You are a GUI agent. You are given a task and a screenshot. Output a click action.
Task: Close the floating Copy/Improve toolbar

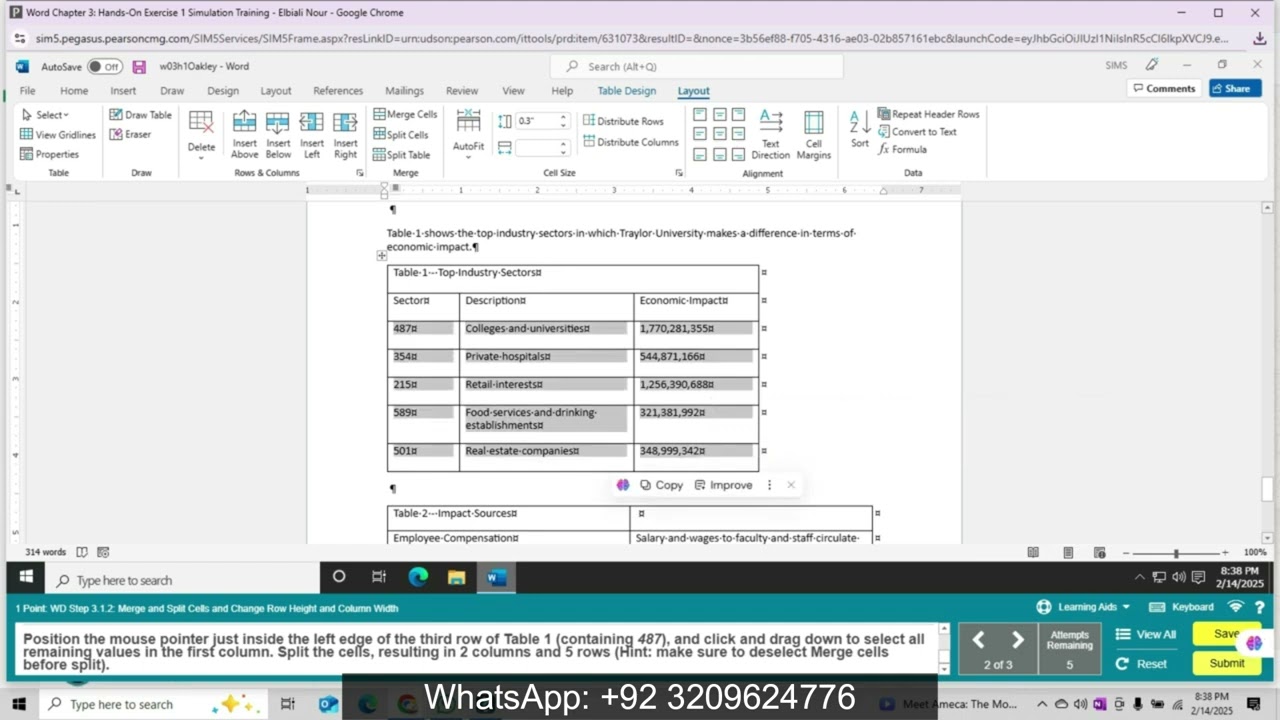pyautogui.click(x=791, y=485)
